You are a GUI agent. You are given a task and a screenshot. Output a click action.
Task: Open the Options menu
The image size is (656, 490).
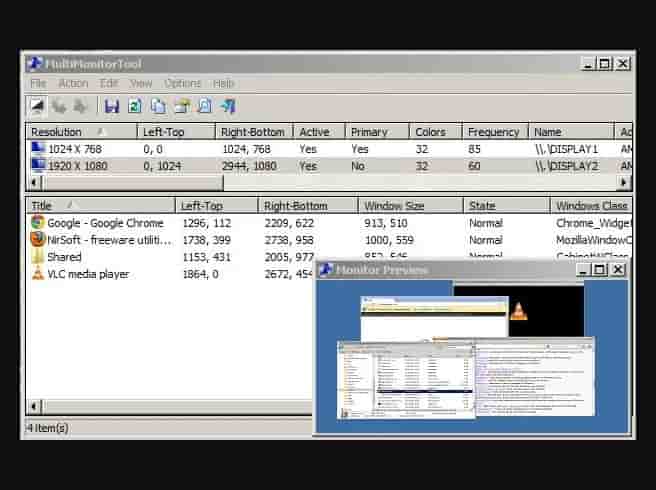pyautogui.click(x=182, y=83)
